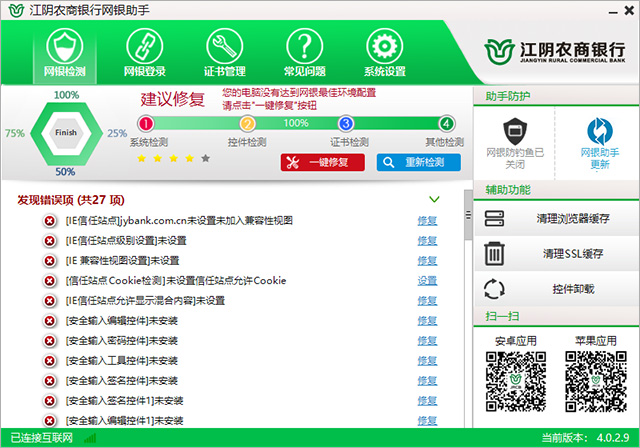640x448 pixels.
Task: Click 设置 link for 信任站点Cookie检测
Action: tap(427, 281)
